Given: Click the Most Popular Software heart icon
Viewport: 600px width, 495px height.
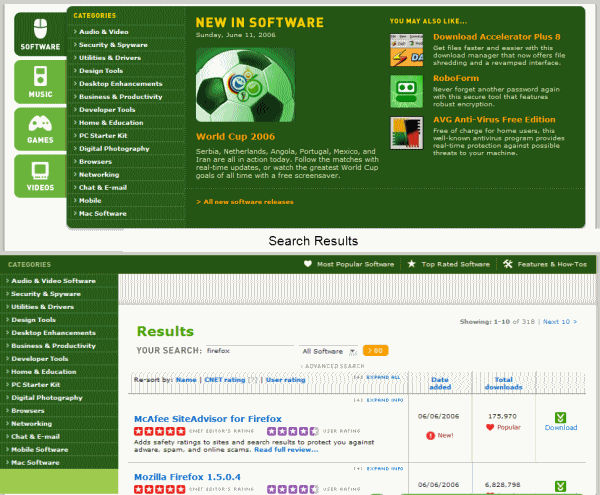Looking at the screenshot, I should click(308, 264).
